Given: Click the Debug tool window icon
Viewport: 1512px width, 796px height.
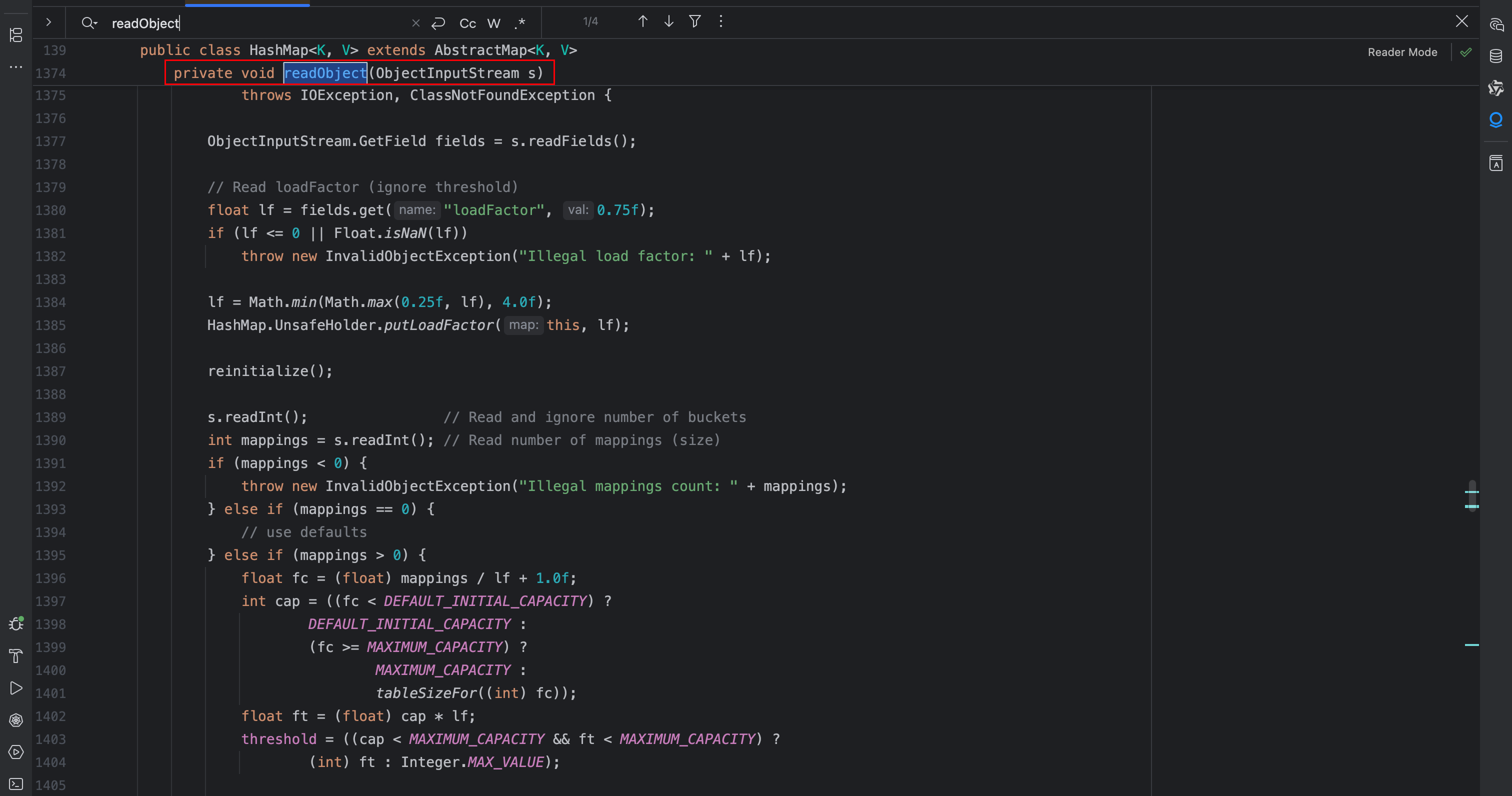Looking at the screenshot, I should [x=16, y=623].
